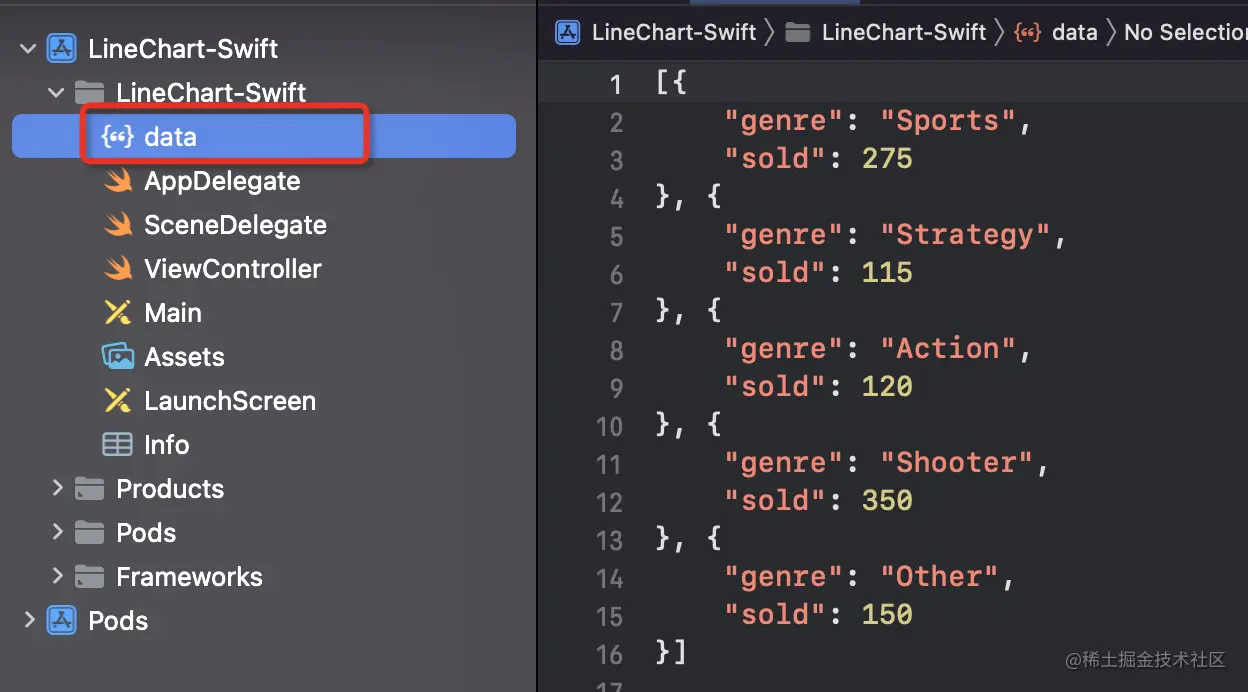Click the Swift icon beside SceneDelegate
The image size is (1248, 692).
point(118,225)
